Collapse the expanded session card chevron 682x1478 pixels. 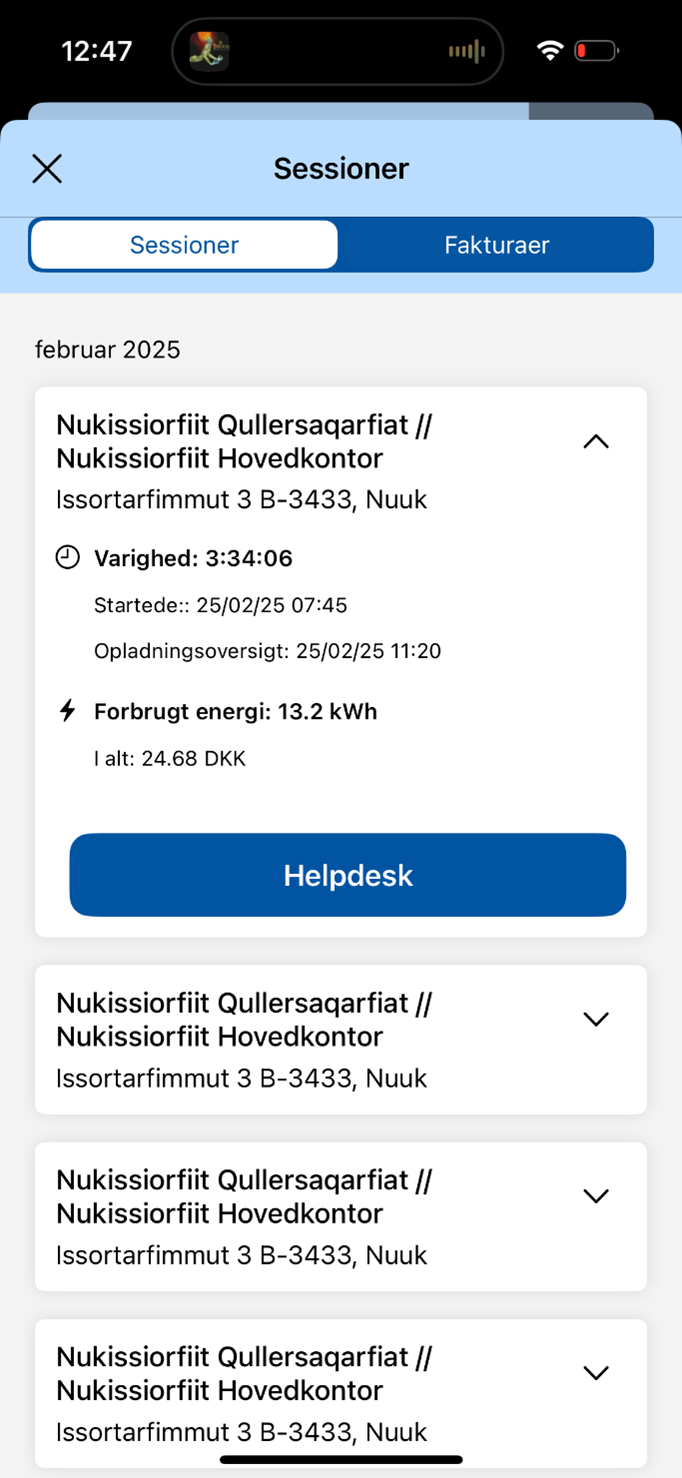pyautogui.click(x=596, y=442)
